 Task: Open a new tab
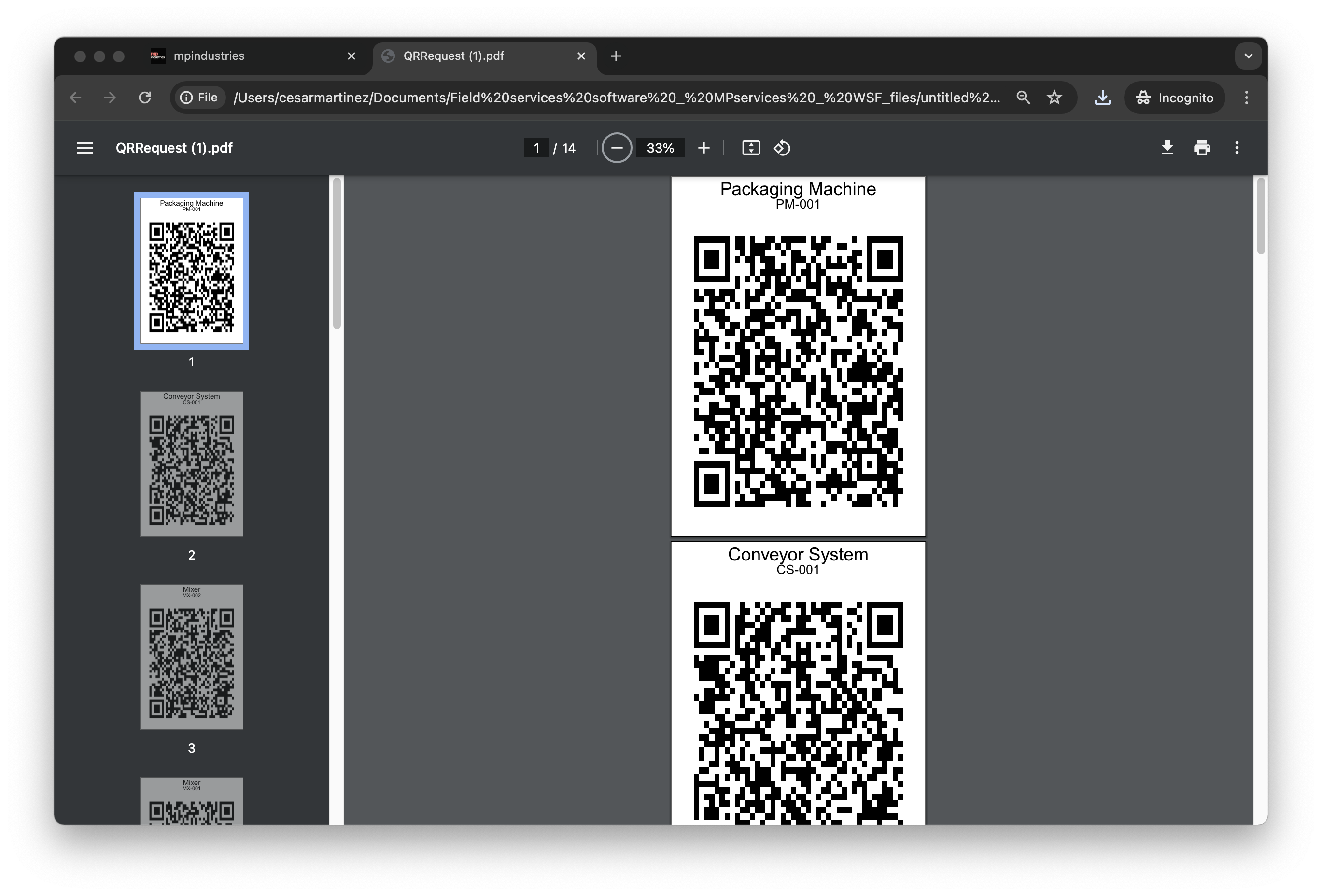[616, 56]
